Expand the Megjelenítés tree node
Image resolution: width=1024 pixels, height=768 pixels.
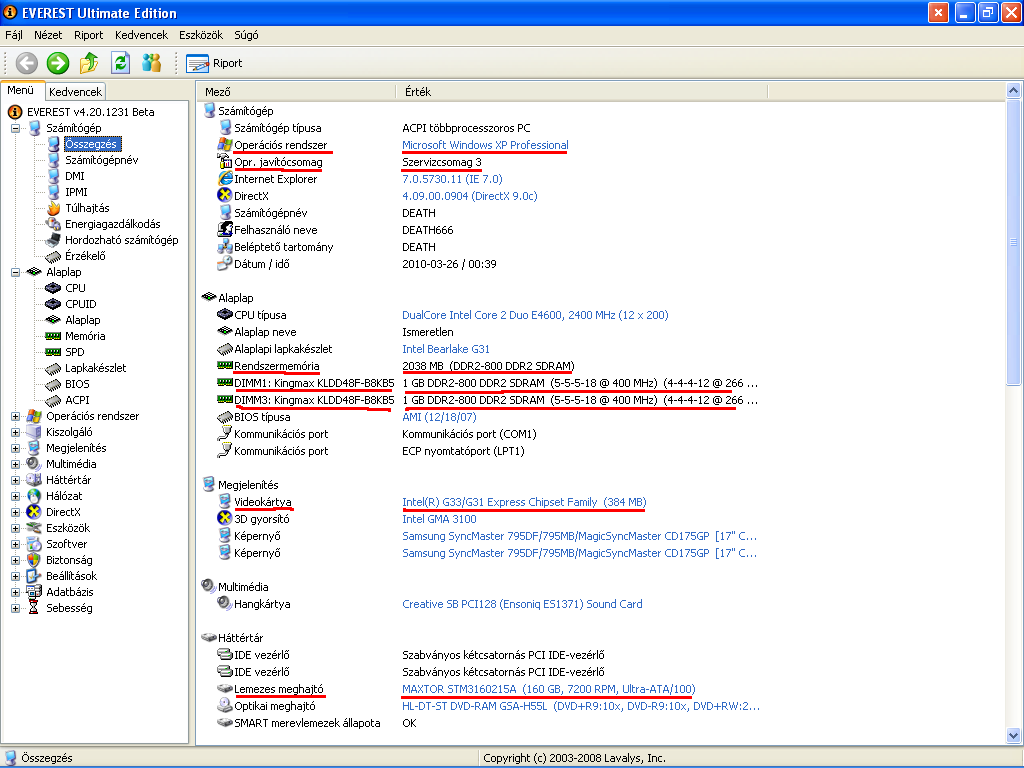pos(15,448)
